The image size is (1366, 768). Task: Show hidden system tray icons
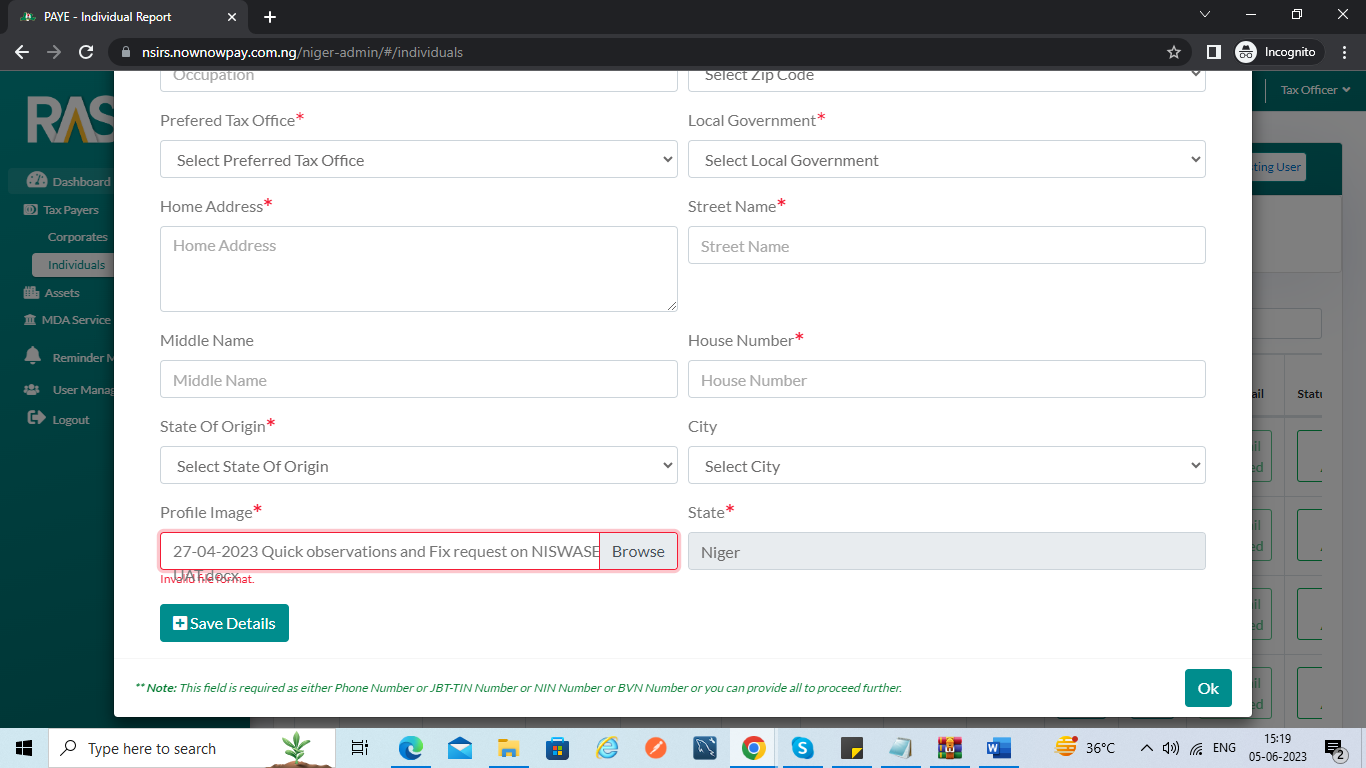1146,748
